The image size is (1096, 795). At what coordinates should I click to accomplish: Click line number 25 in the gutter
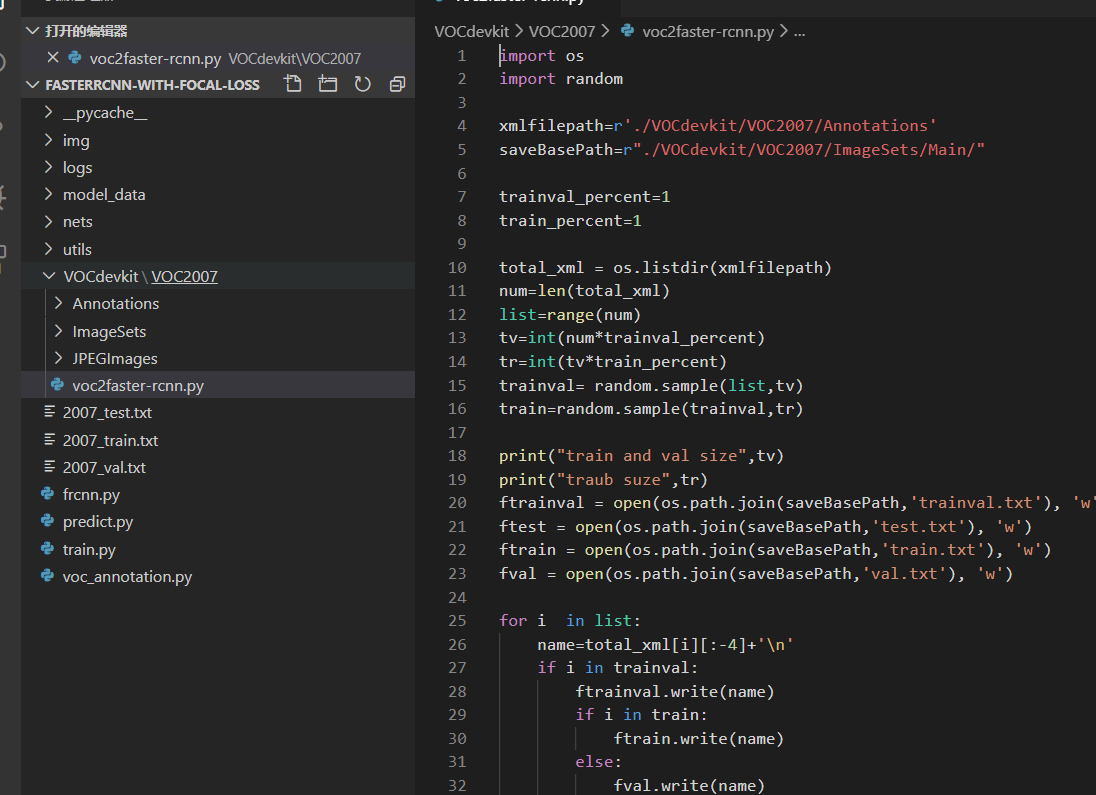457,620
